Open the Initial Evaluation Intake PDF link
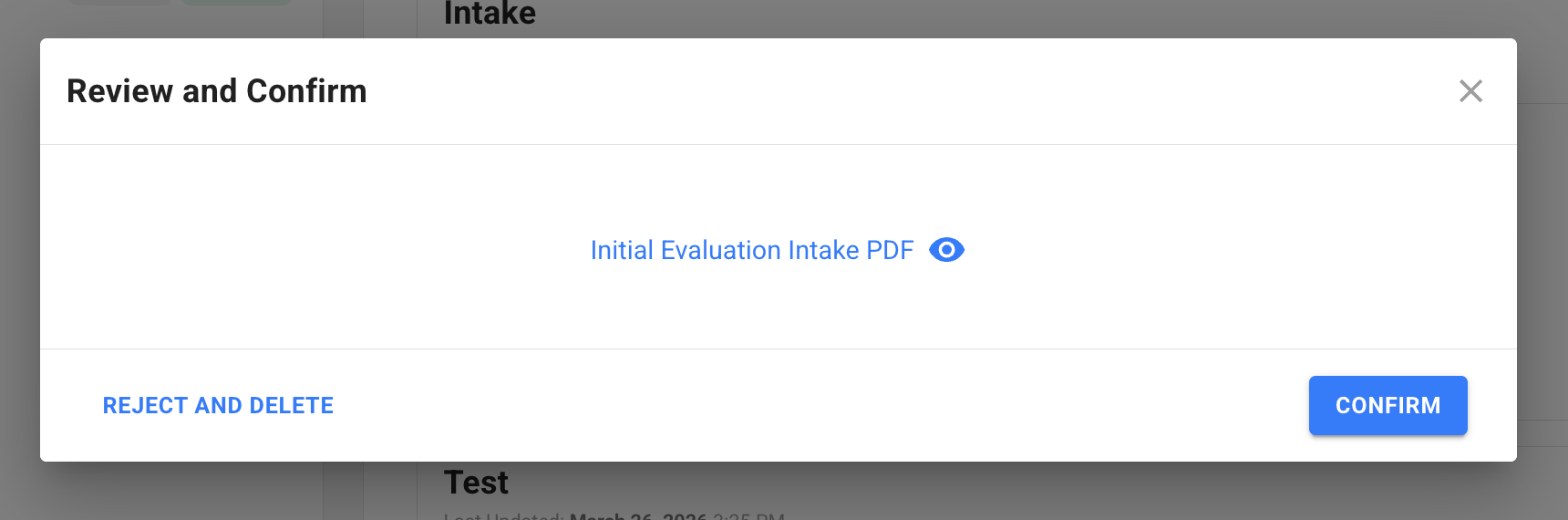Image resolution: width=1568 pixels, height=520 pixels. coord(751,250)
